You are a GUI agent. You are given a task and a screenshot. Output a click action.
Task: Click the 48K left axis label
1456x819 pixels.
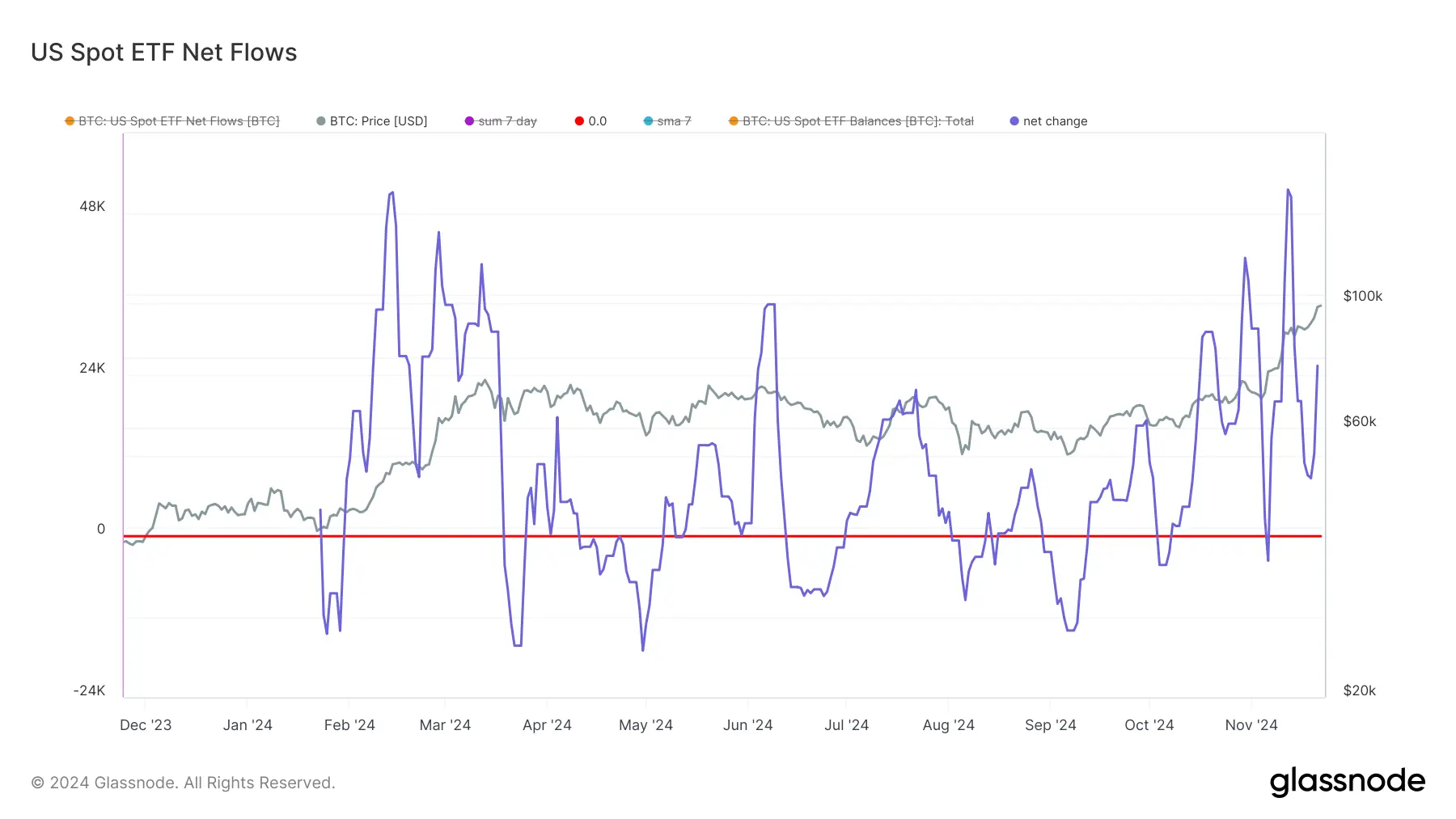click(x=92, y=206)
